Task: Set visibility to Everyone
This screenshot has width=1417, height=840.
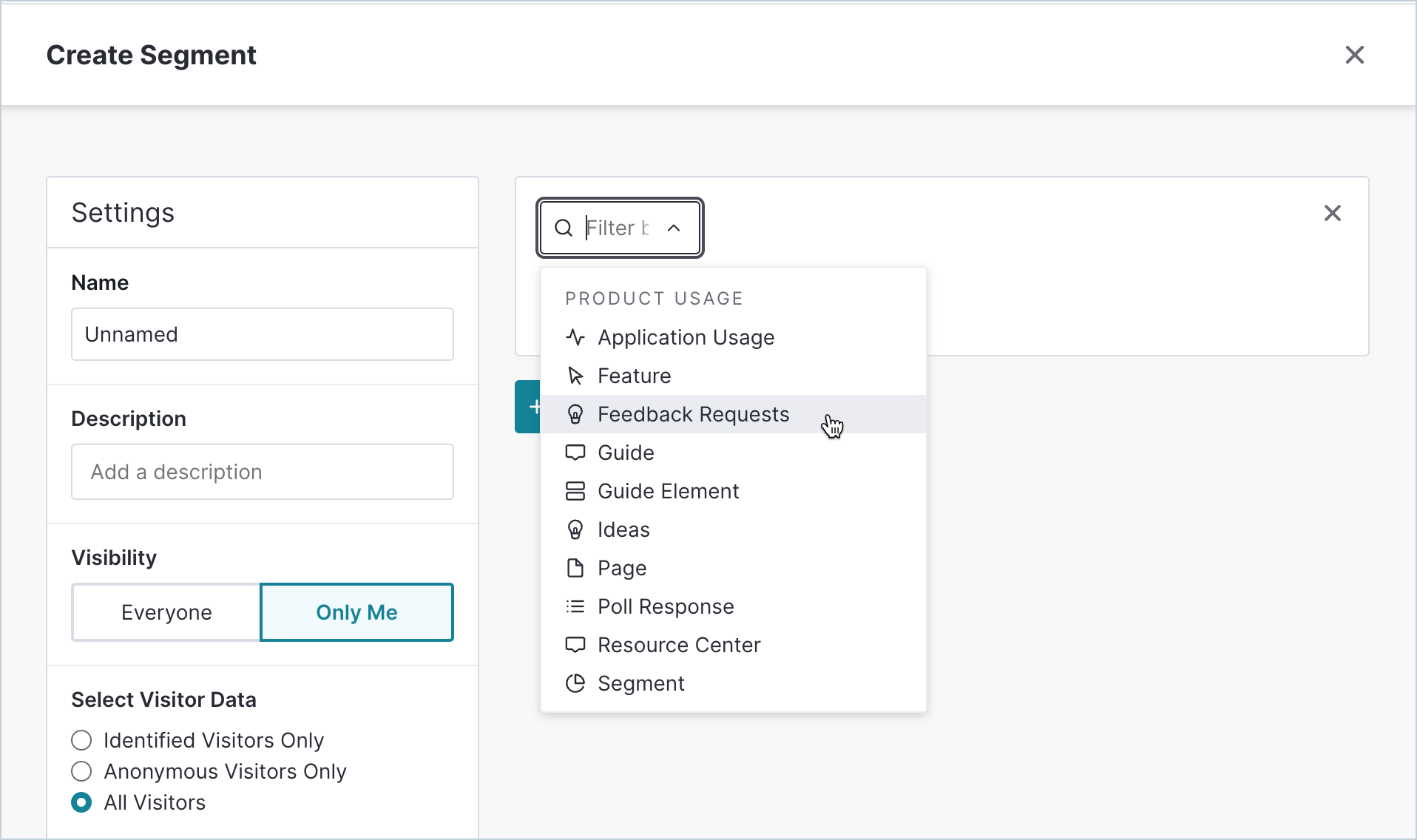Action: [x=166, y=612]
